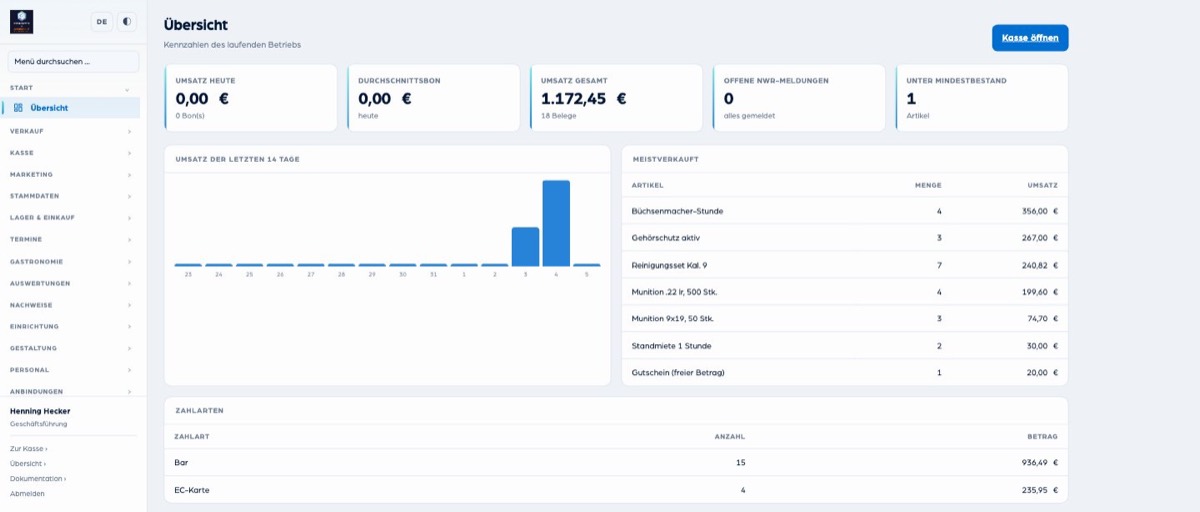This screenshot has height=512, width=1200.
Task: Click the 'Standmiete 1 Stunde' row
Action: pos(845,345)
